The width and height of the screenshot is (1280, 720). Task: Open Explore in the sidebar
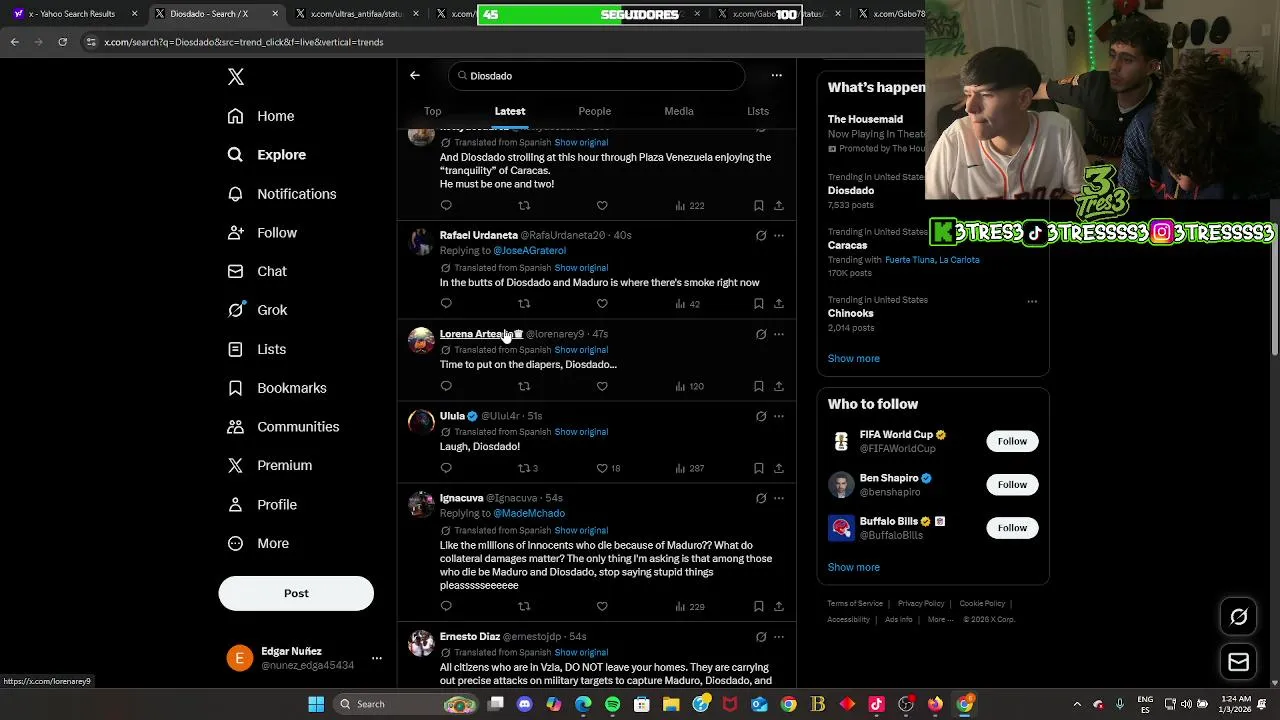[x=267, y=155]
